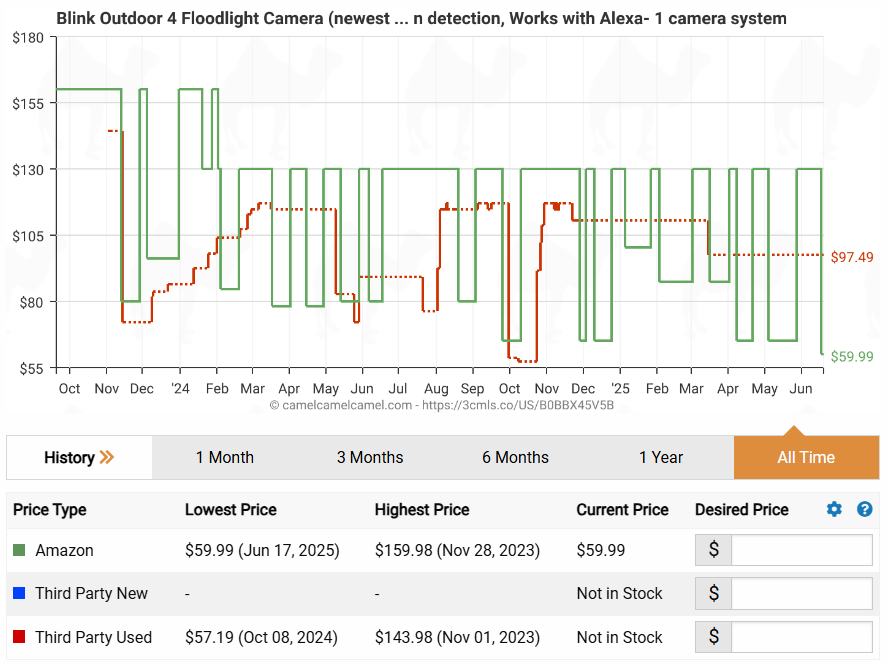Click the History double-chevron arrows icon
887x665 pixels.
tap(106, 458)
